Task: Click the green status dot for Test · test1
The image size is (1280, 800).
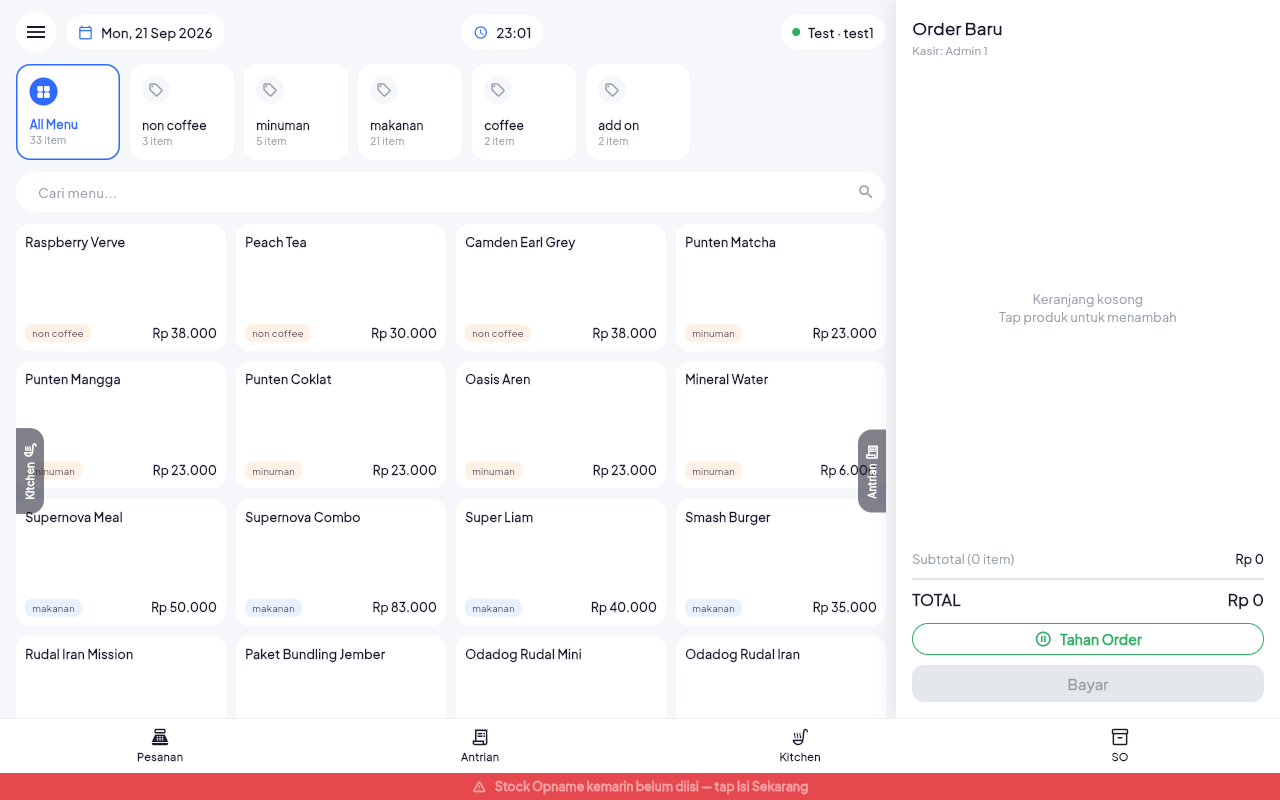Action: click(796, 32)
